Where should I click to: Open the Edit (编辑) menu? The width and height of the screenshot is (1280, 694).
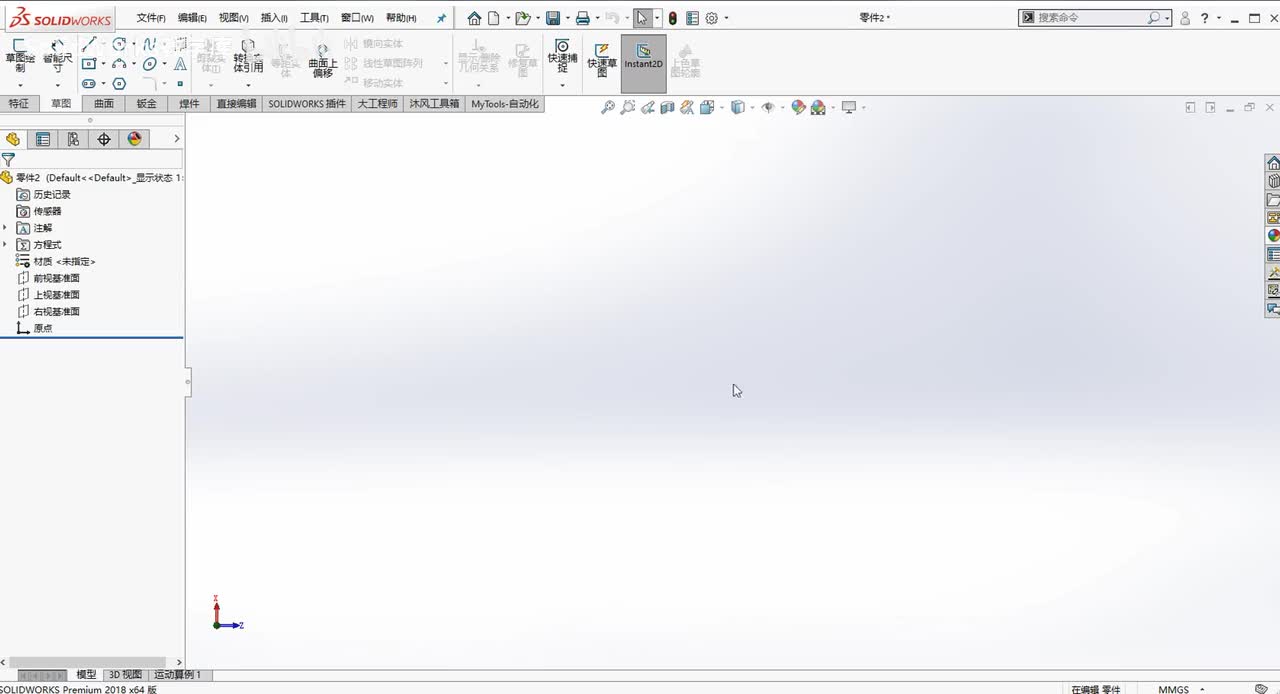[x=192, y=18]
